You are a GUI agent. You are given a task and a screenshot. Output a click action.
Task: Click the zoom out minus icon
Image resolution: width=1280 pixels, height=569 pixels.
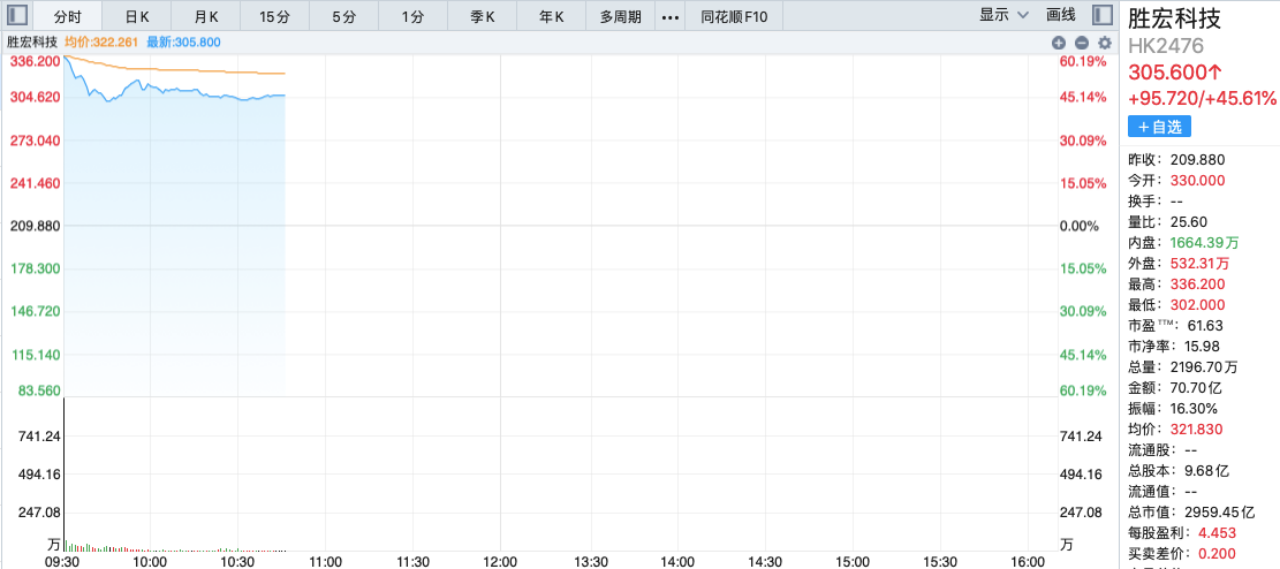(1081, 43)
